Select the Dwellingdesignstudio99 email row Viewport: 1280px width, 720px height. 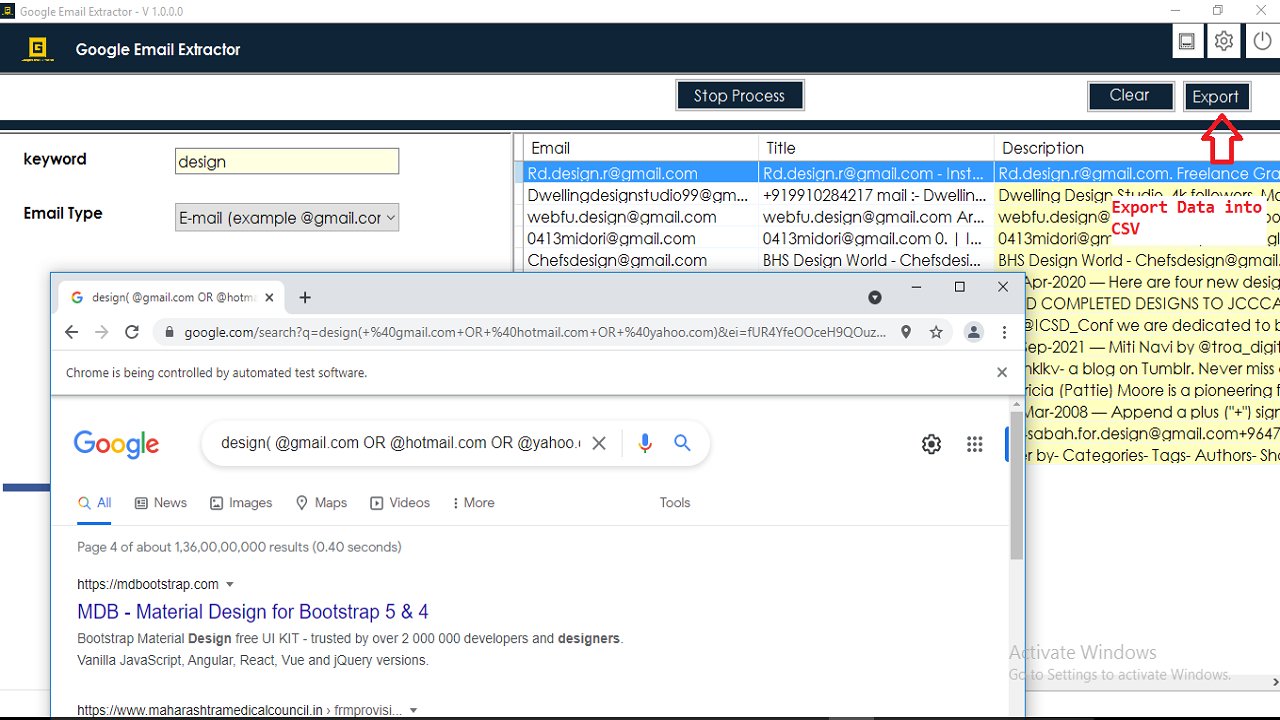pyautogui.click(x=902, y=195)
